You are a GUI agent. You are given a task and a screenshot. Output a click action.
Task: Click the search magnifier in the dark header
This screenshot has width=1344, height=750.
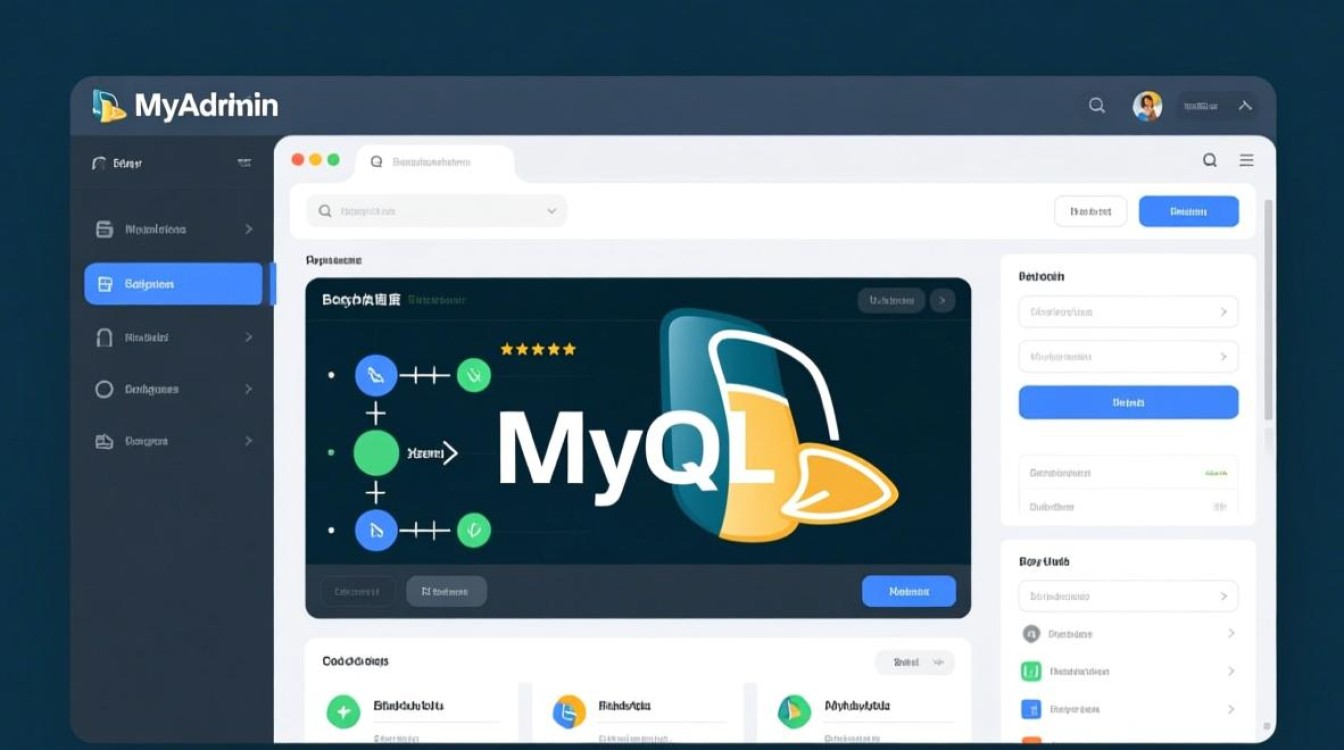pos(1097,106)
